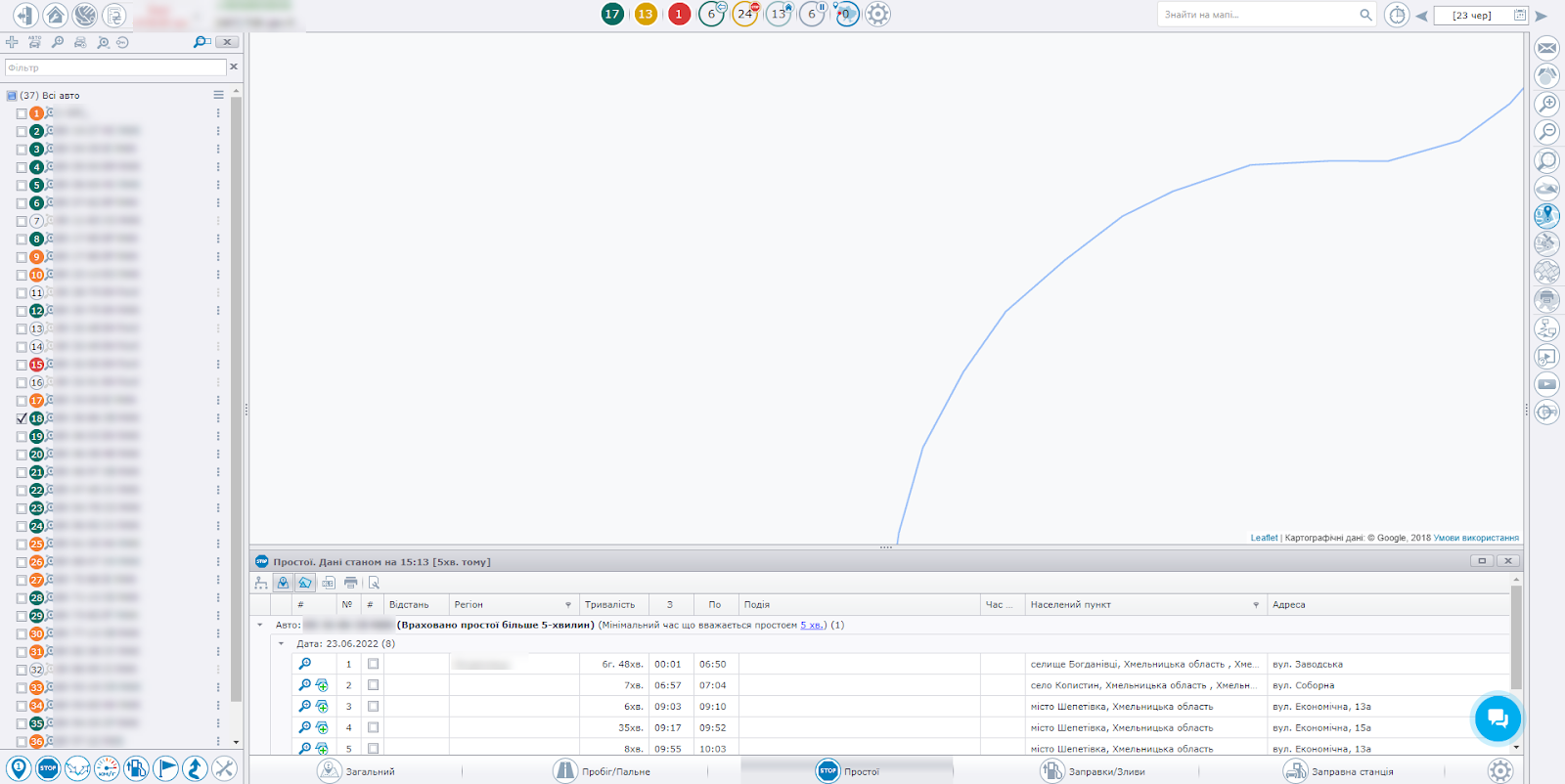Screen dimensions: 1565x784
Task: Open the home icon in the top bar
Action: pyautogui.click(x=55, y=15)
